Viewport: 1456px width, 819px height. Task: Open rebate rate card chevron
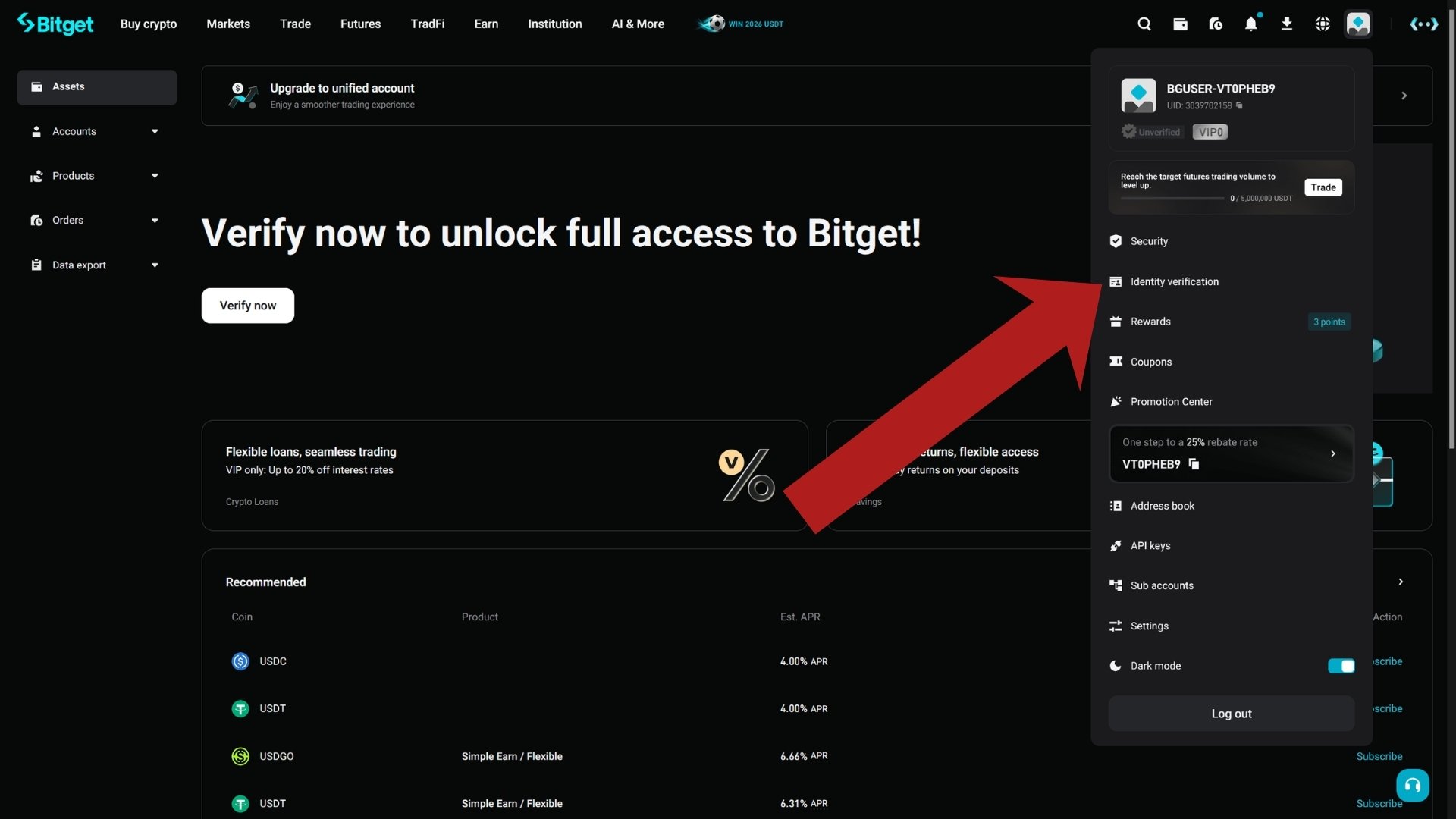tap(1333, 453)
